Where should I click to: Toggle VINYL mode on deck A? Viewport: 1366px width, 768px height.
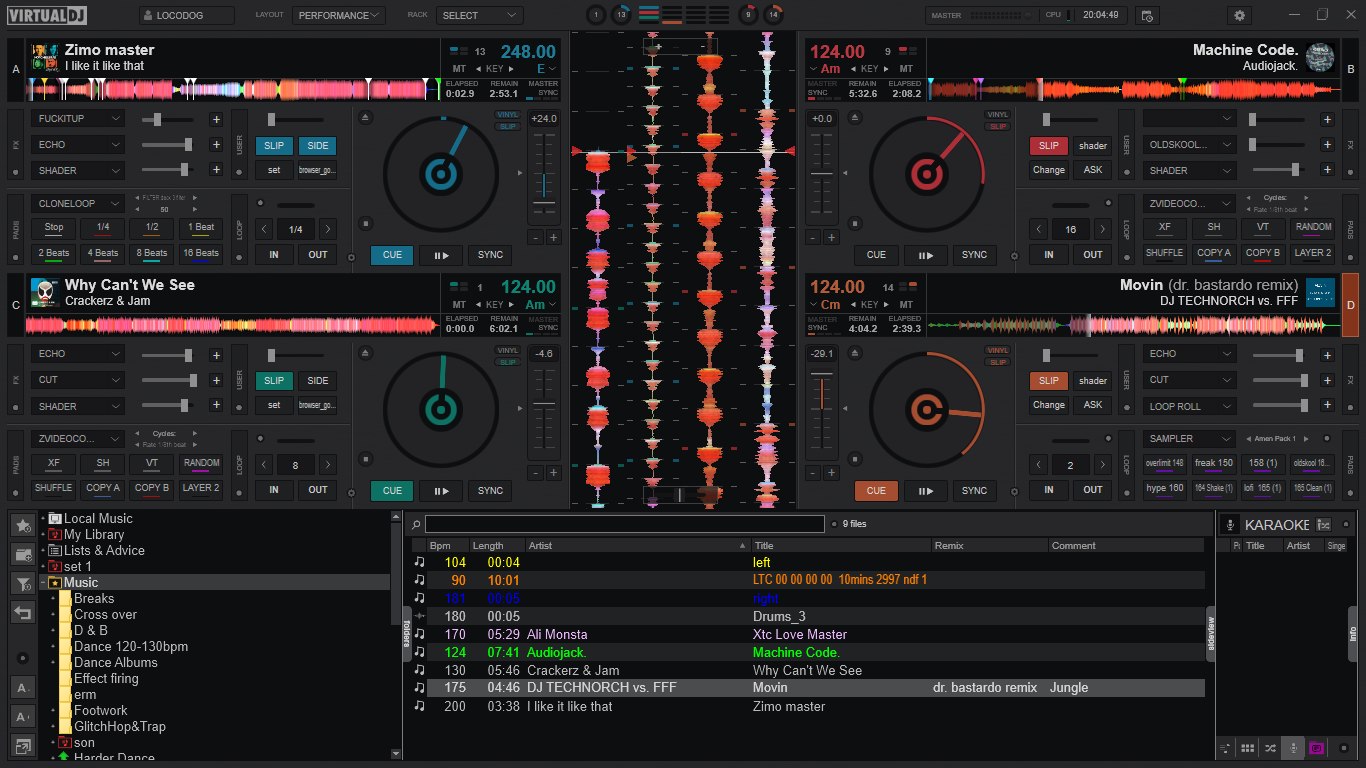coord(508,115)
